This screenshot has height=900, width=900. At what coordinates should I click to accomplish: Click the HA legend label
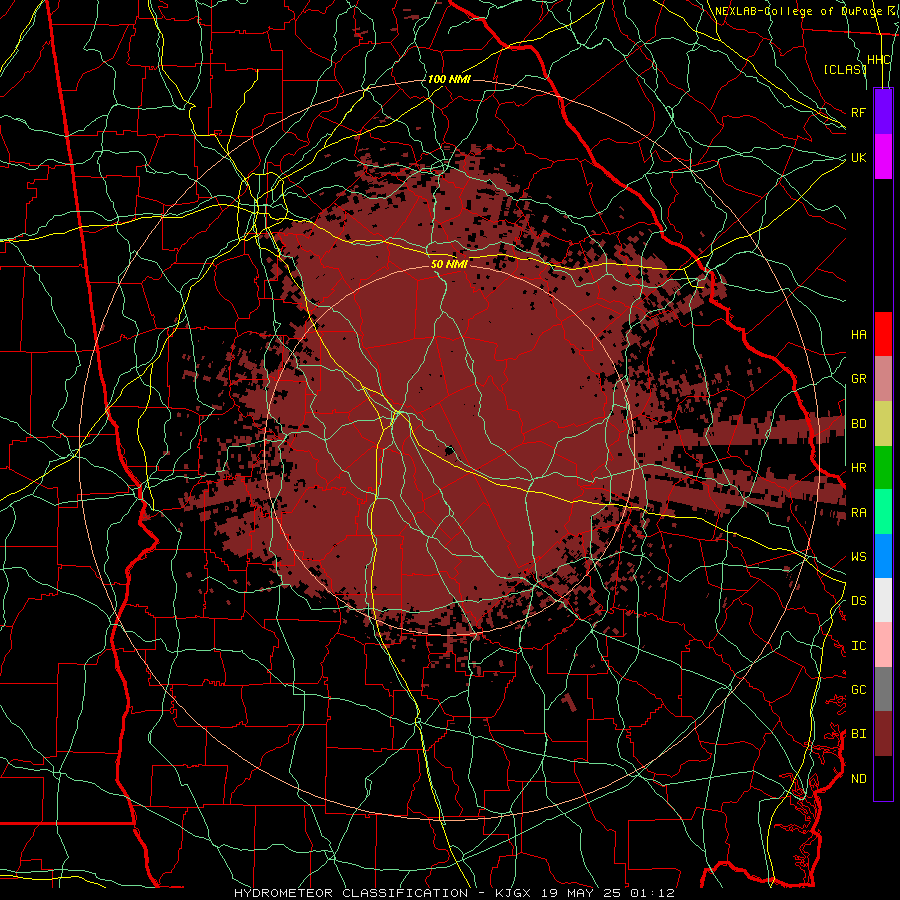click(858, 334)
